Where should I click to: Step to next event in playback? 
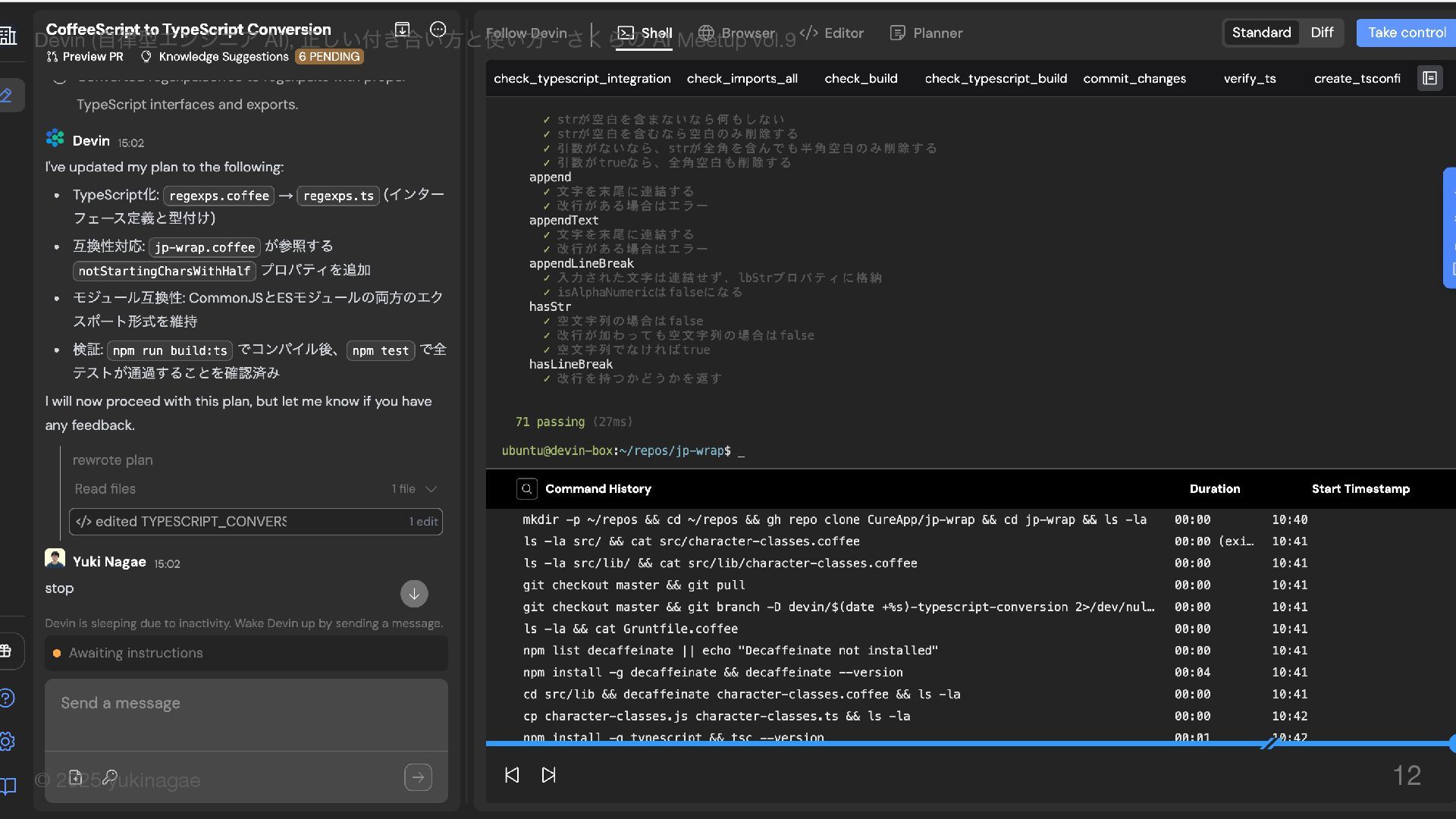tap(548, 775)
